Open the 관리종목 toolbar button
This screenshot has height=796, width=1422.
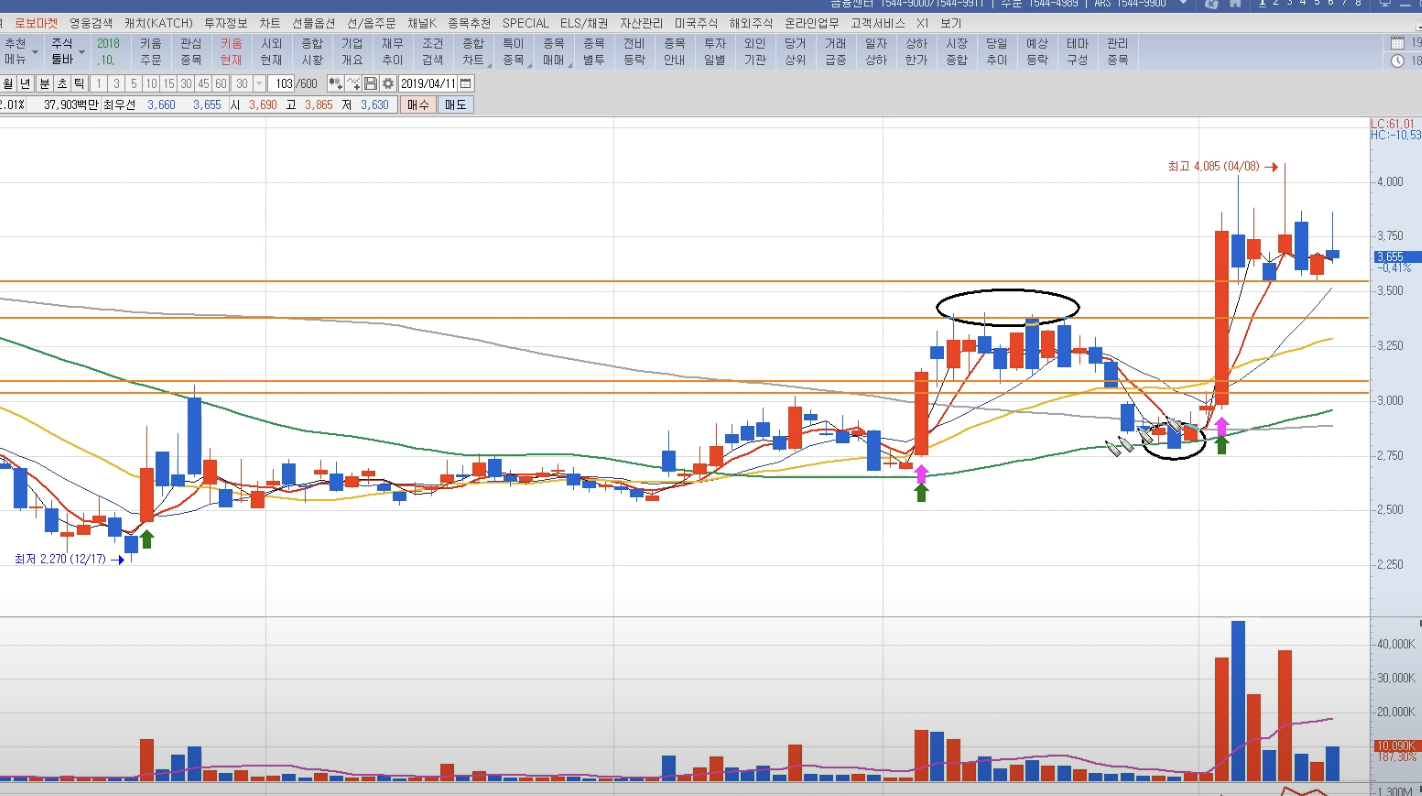[1117, 52]
